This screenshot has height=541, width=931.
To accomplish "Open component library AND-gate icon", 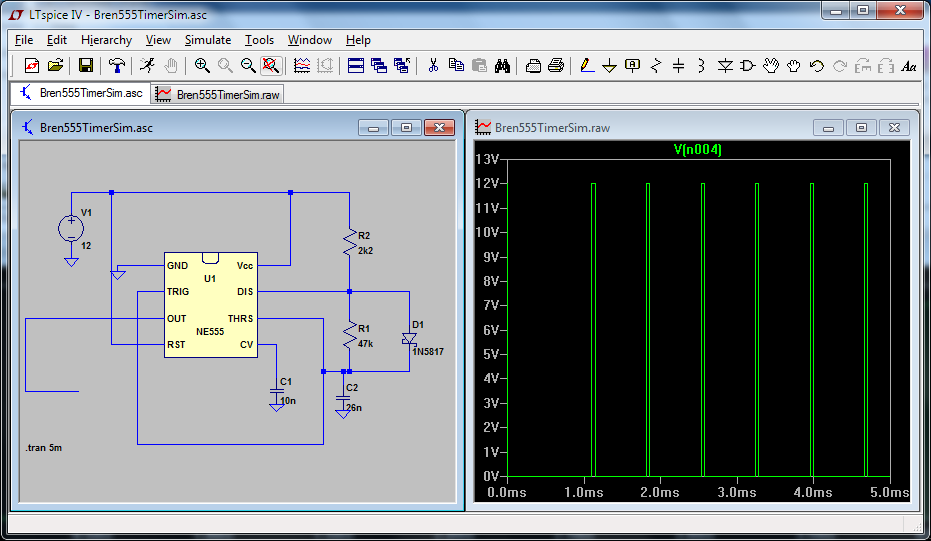I will [748, 65].
